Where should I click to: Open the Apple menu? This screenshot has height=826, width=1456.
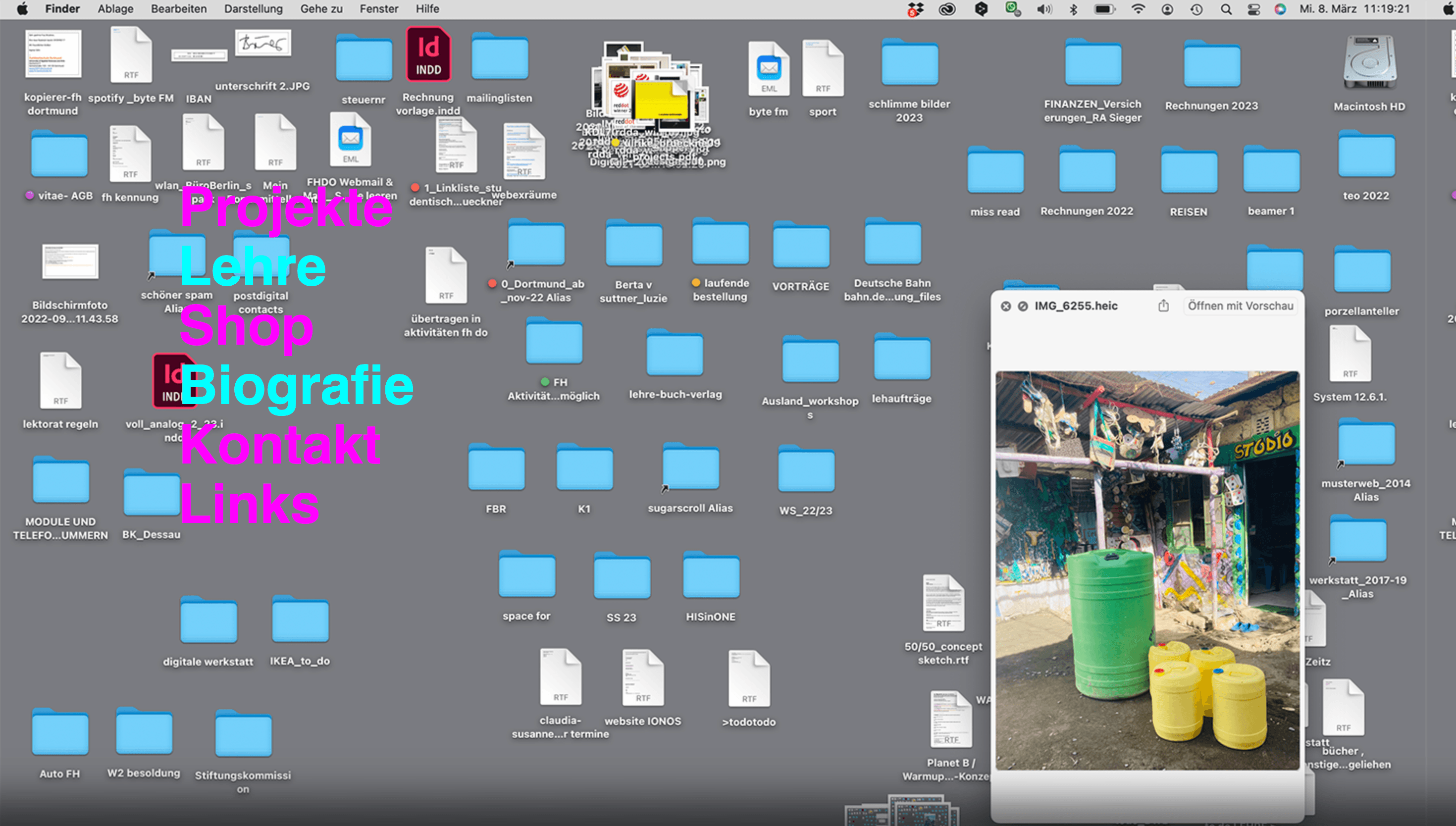pos(22,9)
